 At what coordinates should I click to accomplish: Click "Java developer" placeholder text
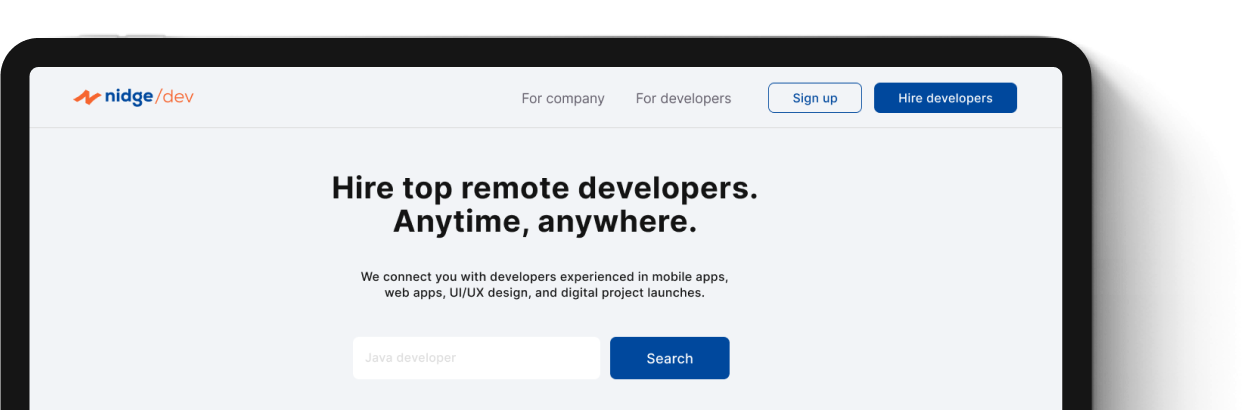pyautogui.click(x=410, y=358)
